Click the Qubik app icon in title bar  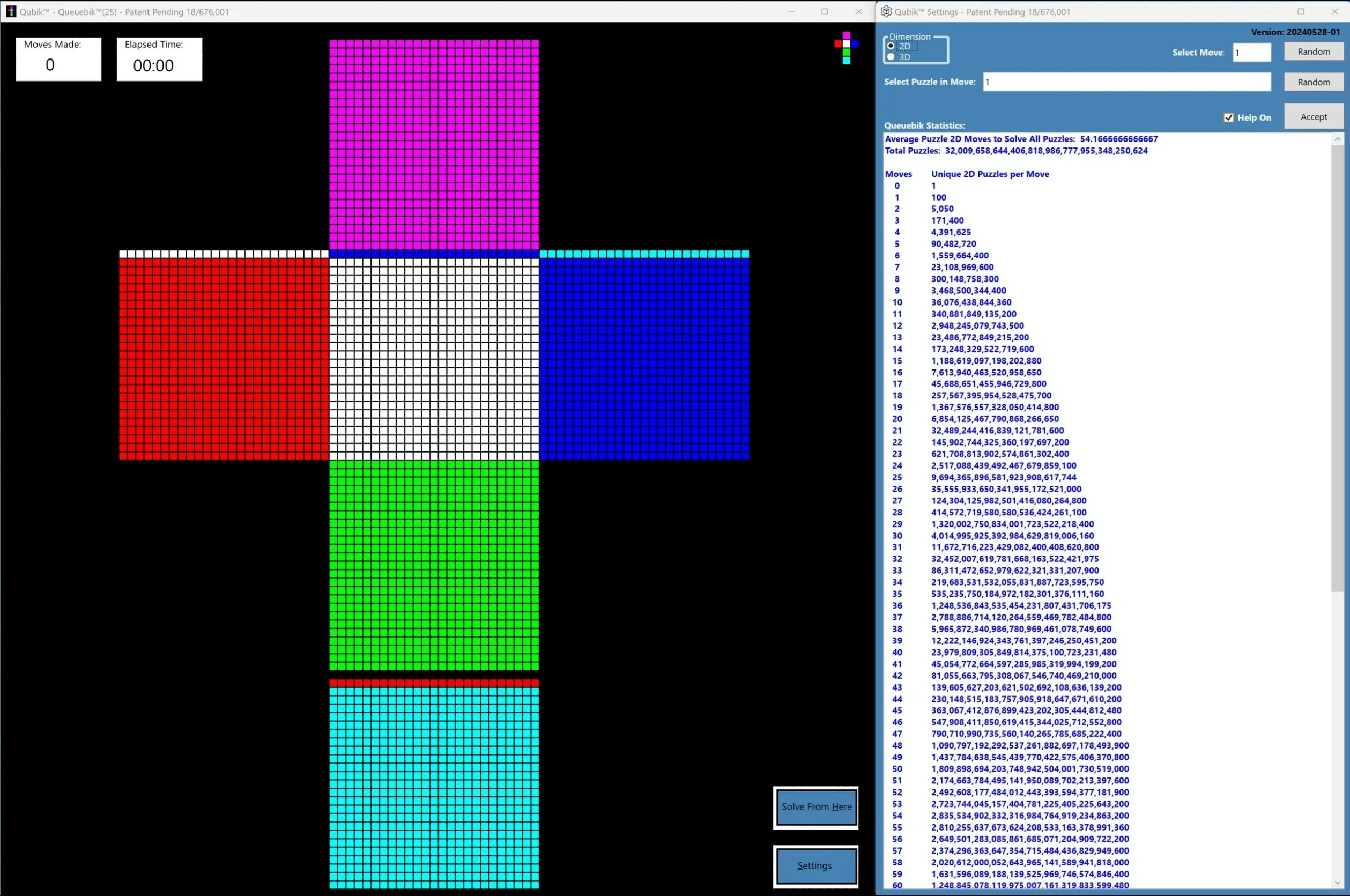click(11, 11)
